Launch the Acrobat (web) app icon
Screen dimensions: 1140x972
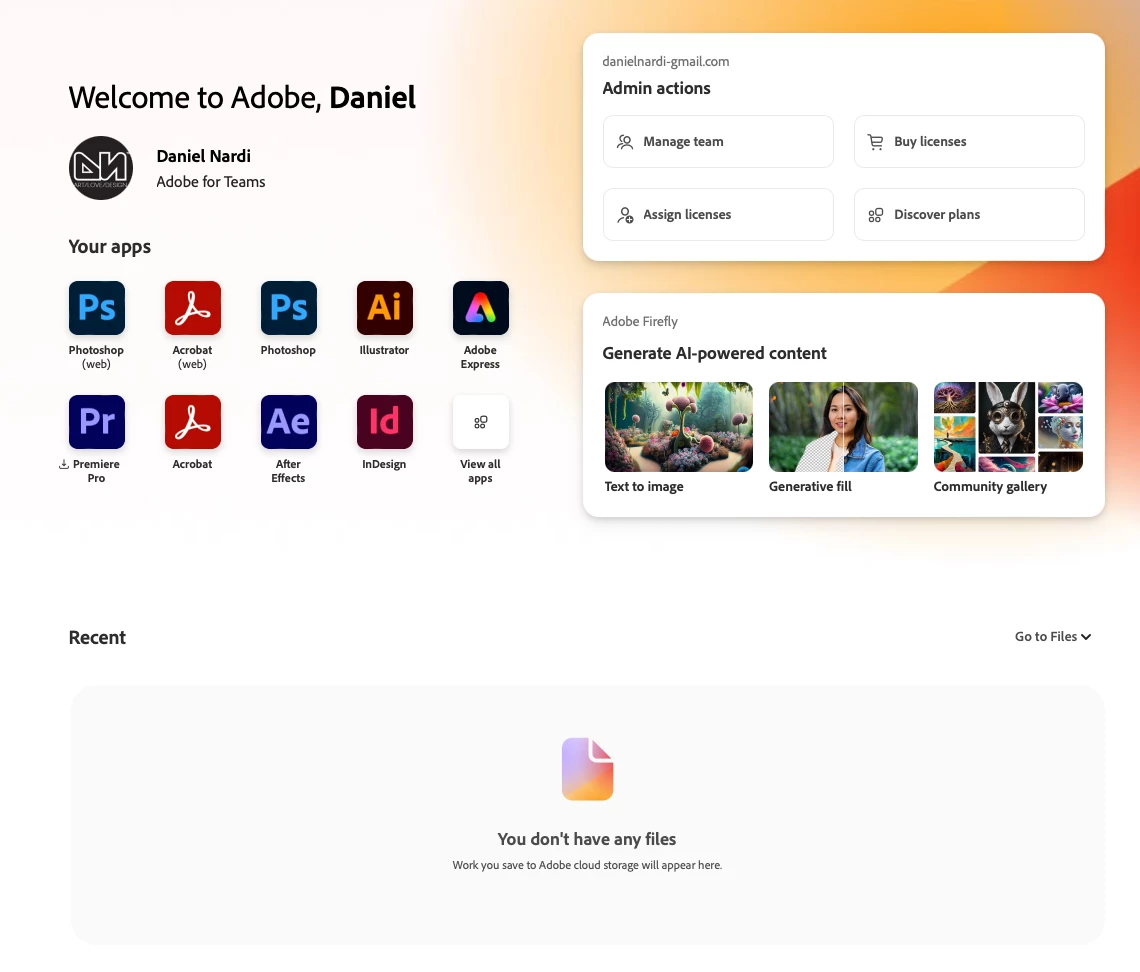193,308
